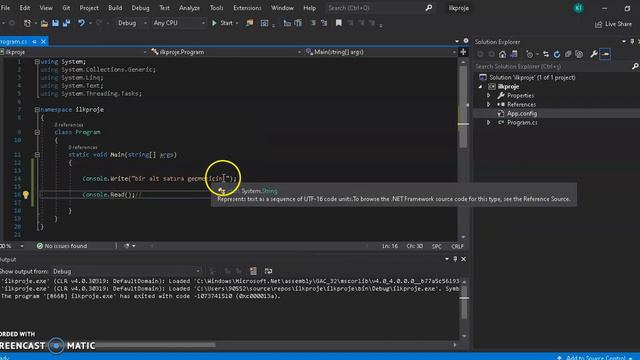Toggle Preview Selected Items in Solution Explorer
Screen dimensions: 640x360
tap(605, 54)
